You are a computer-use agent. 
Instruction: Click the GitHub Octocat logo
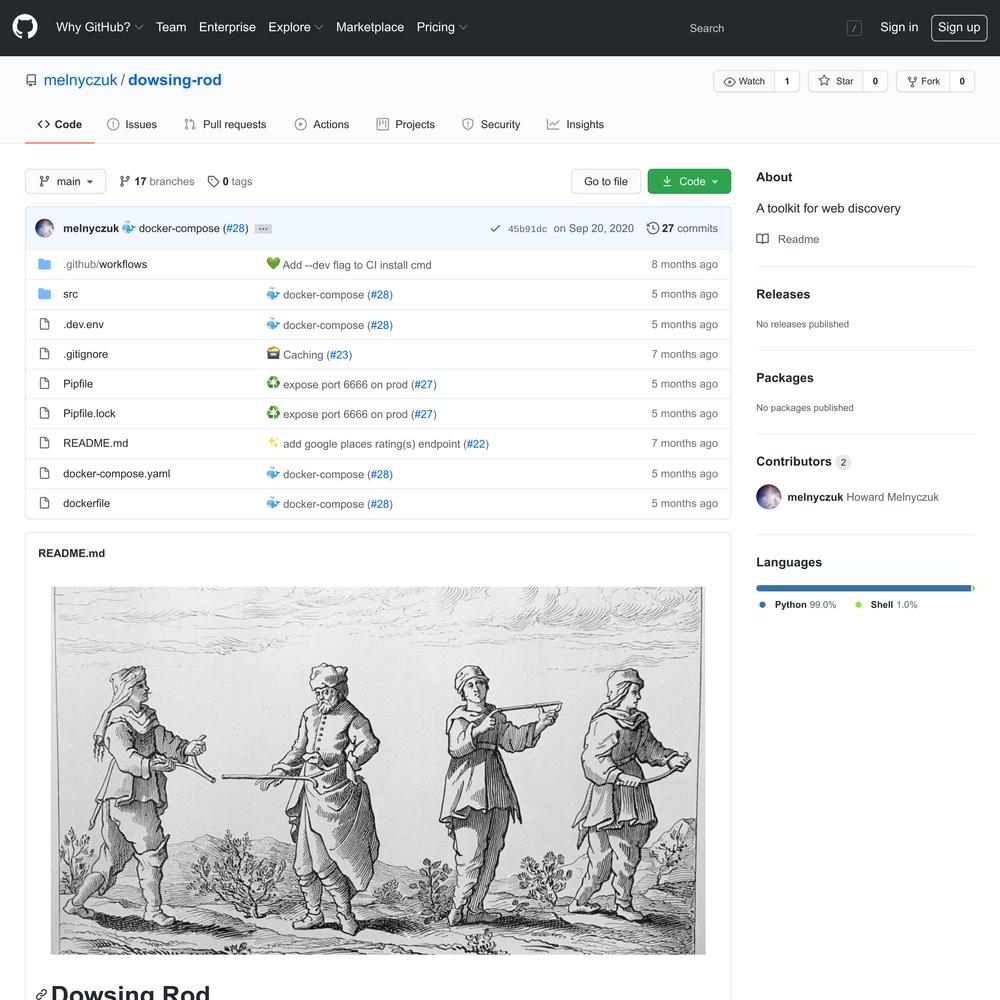click(25, 27)
